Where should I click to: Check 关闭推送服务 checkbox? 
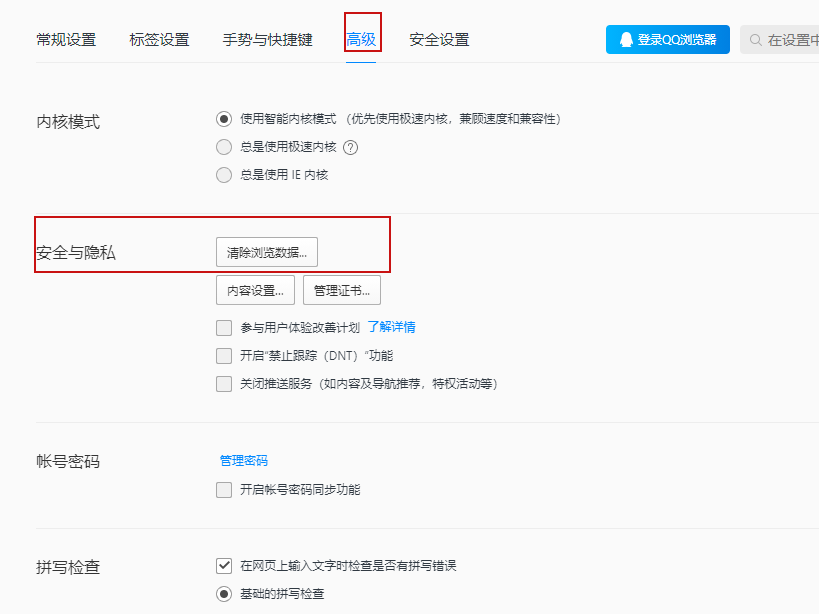[x=224, y=384]
